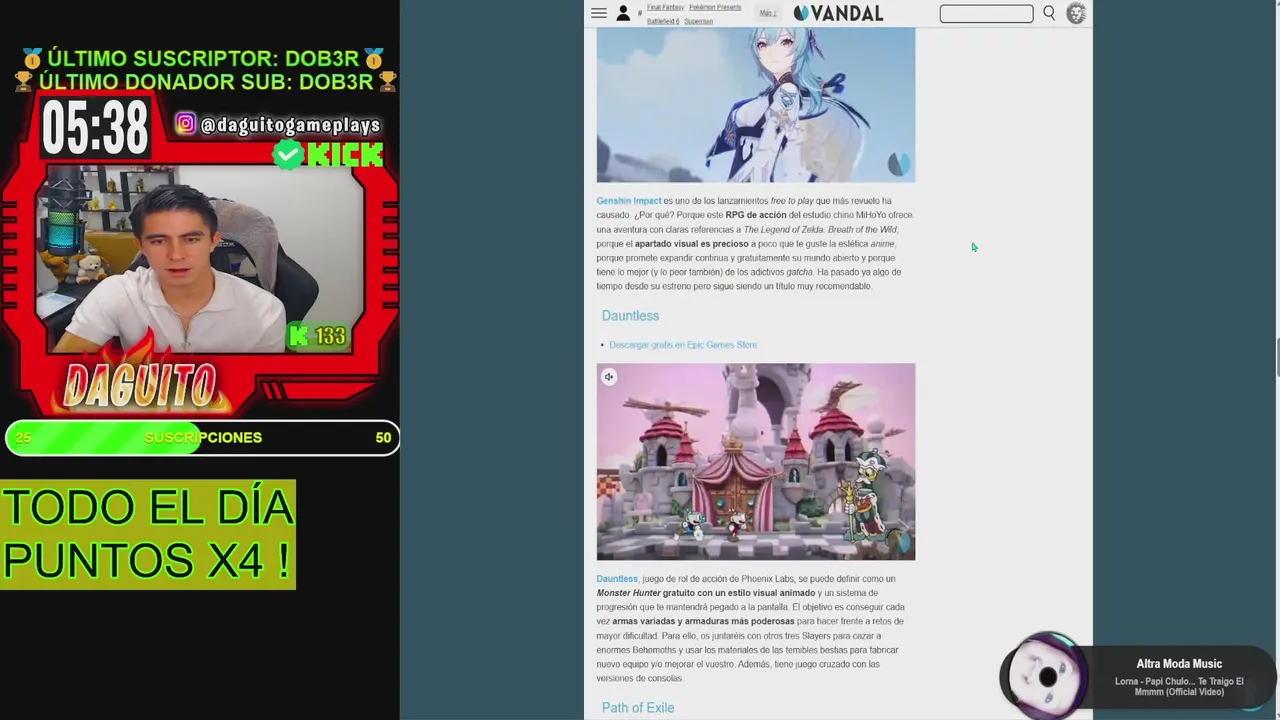1280x720 pixels.
Task: Click the Instagram icon in overlay
Action: click(x=186, y=124)
